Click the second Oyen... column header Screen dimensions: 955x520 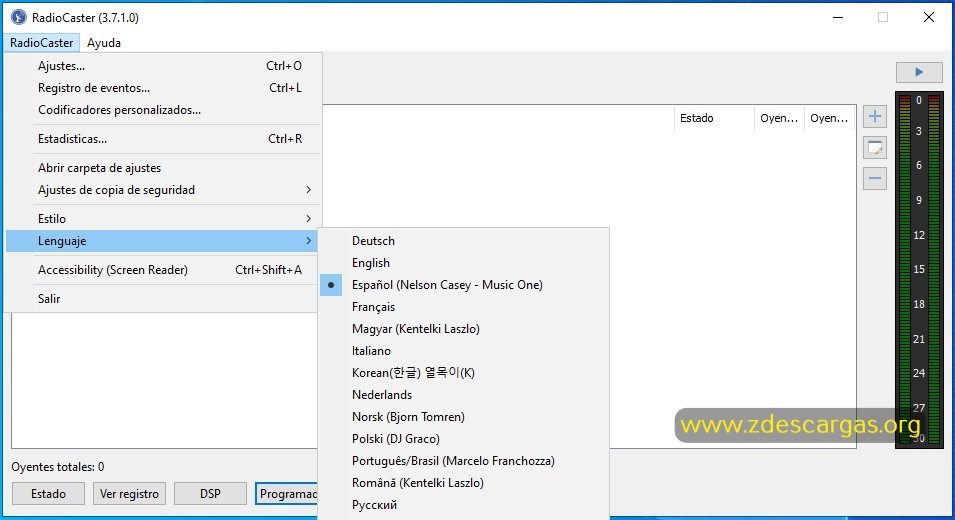point(829,118)
